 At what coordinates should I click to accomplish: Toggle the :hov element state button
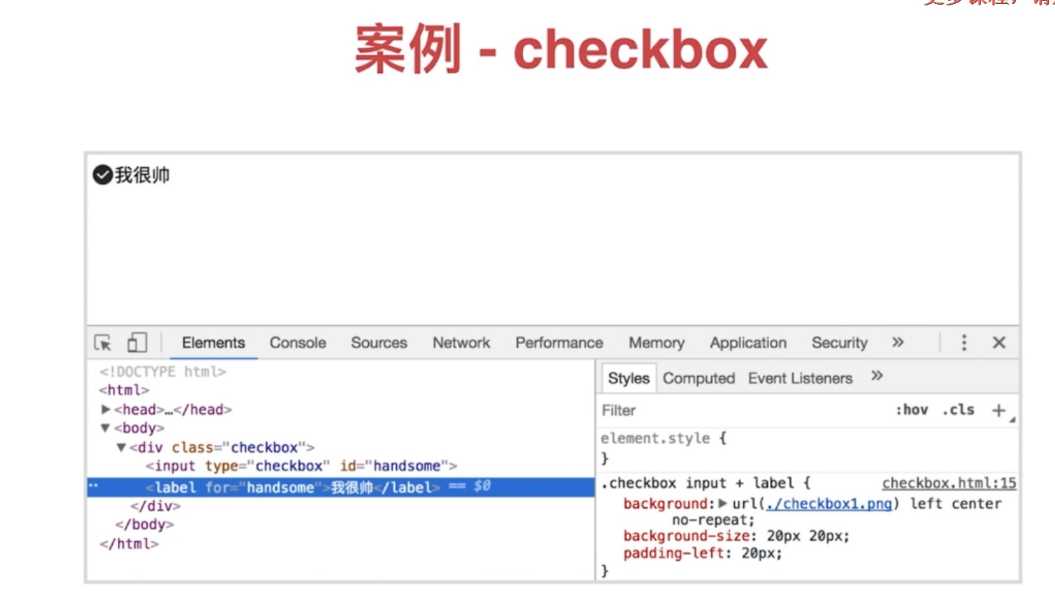click(x=911, y=410)
